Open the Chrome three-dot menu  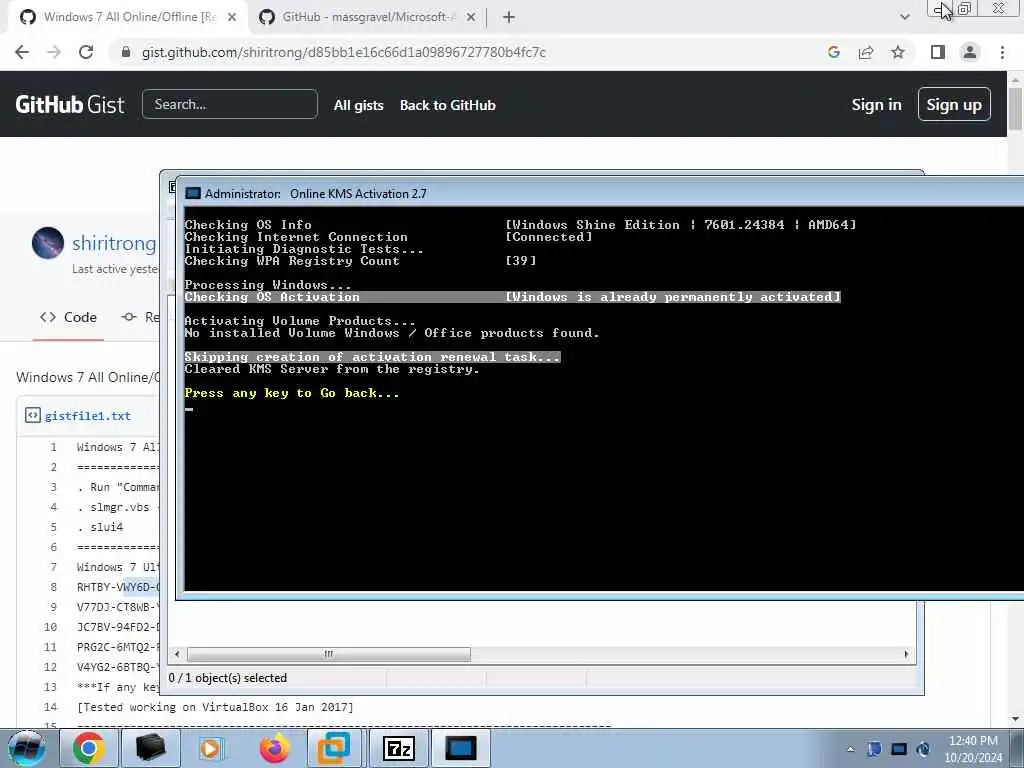1002,52
